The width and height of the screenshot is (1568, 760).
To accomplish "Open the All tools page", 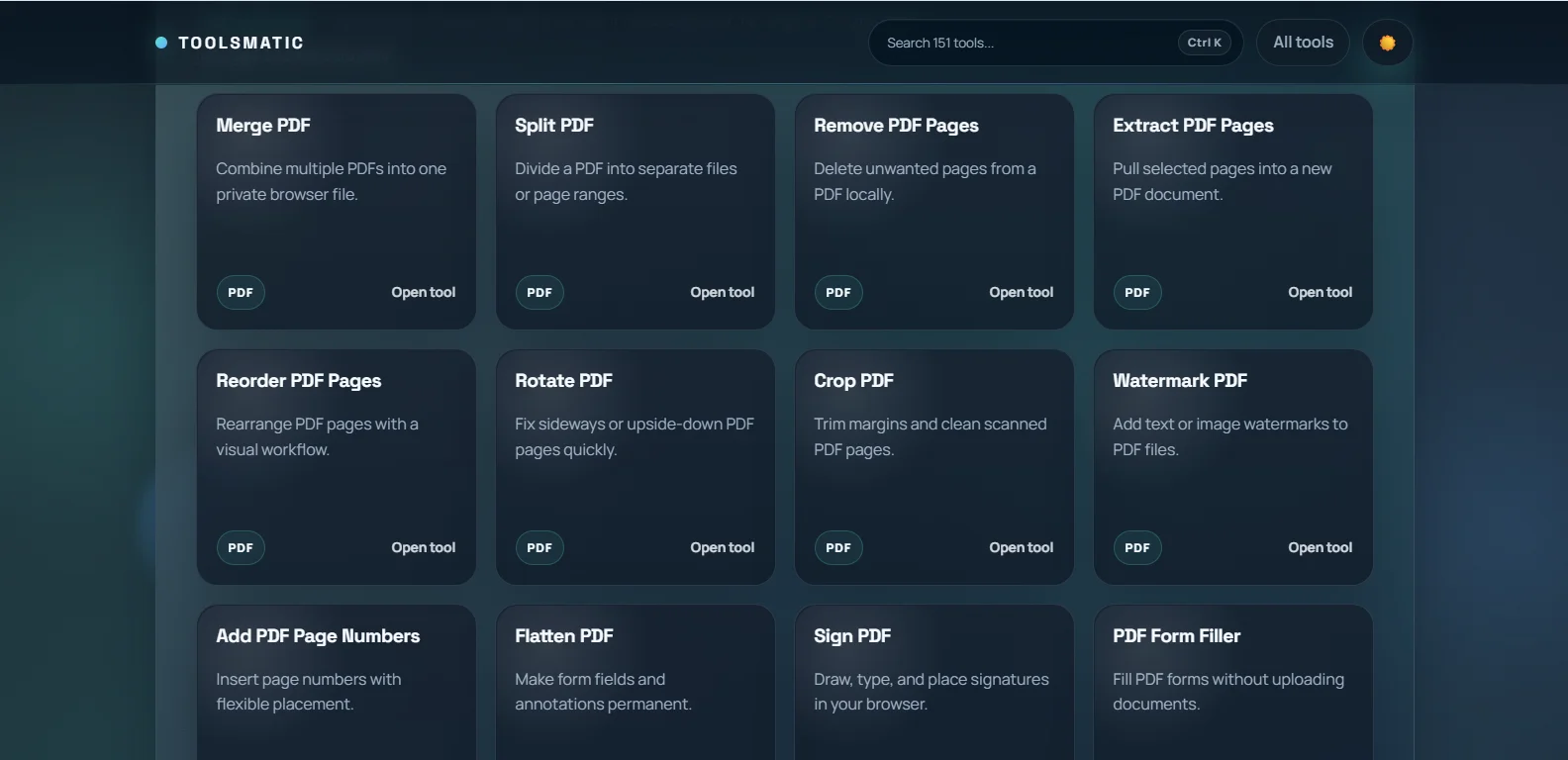I will click(1303, 43).
